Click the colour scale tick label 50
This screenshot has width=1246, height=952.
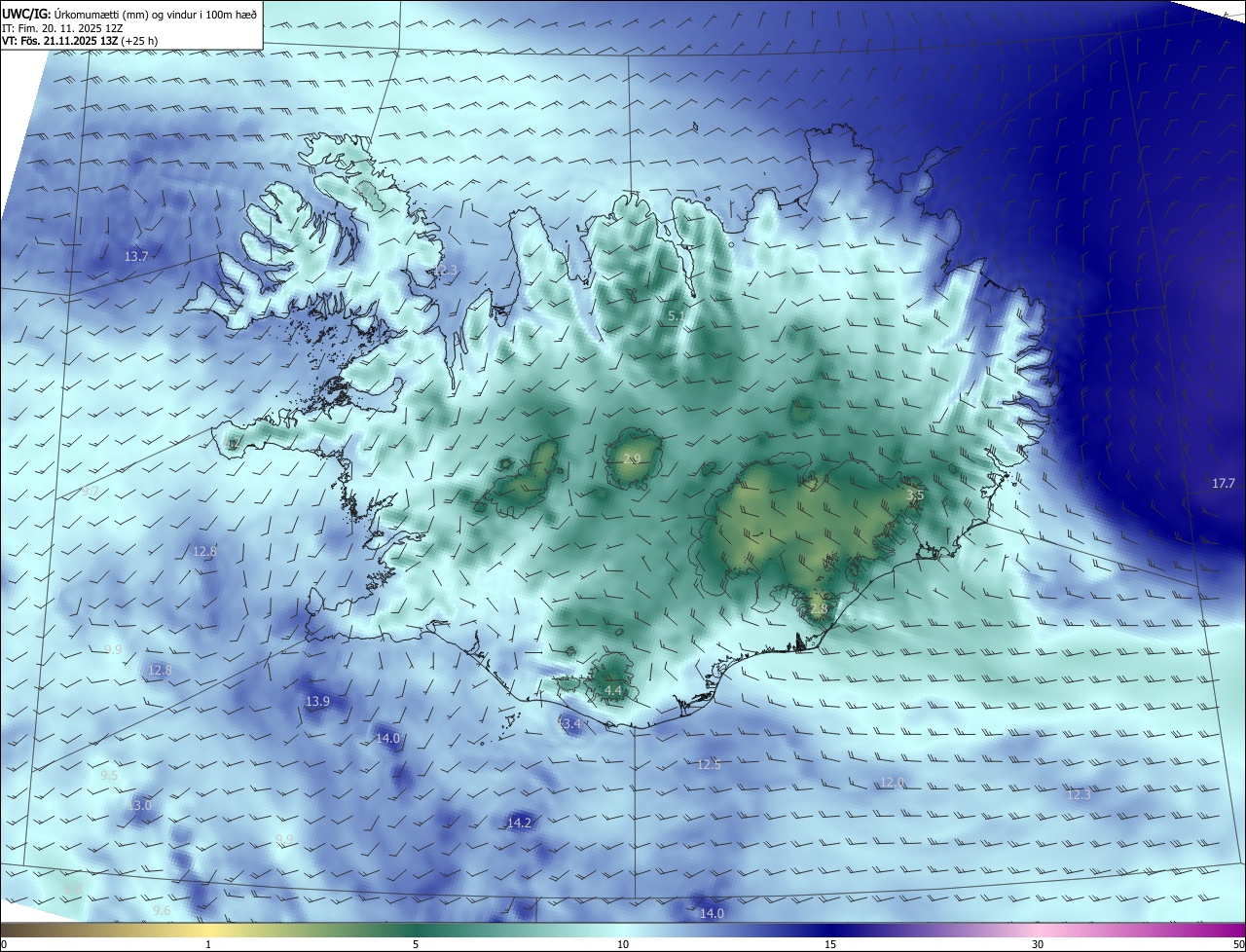[1238, 944]
